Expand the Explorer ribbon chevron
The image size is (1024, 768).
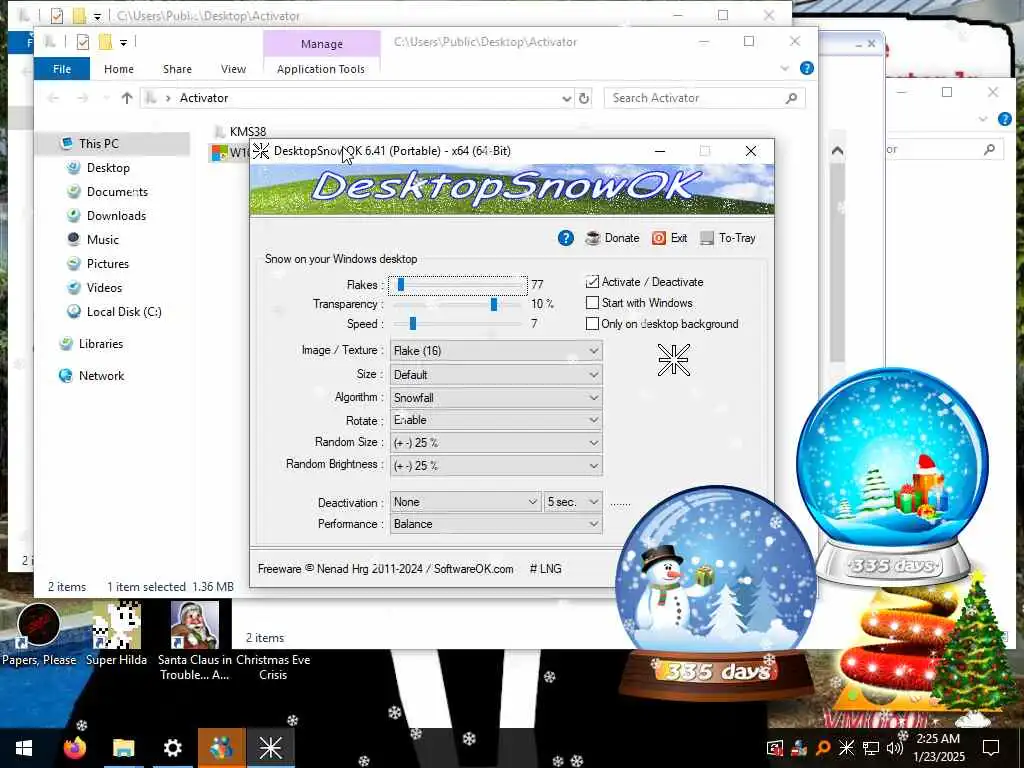click(784, 68)
